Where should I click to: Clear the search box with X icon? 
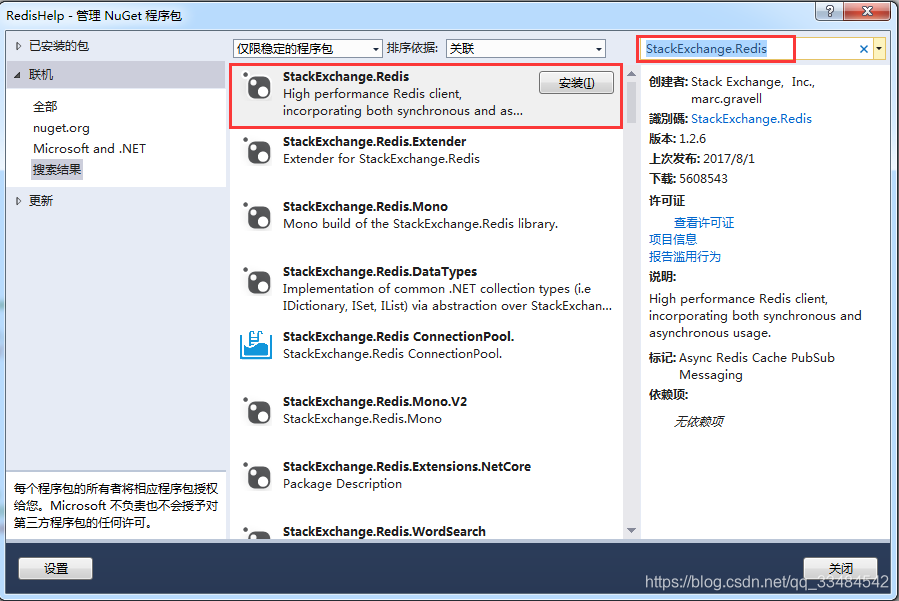click(x=863, y=49)
